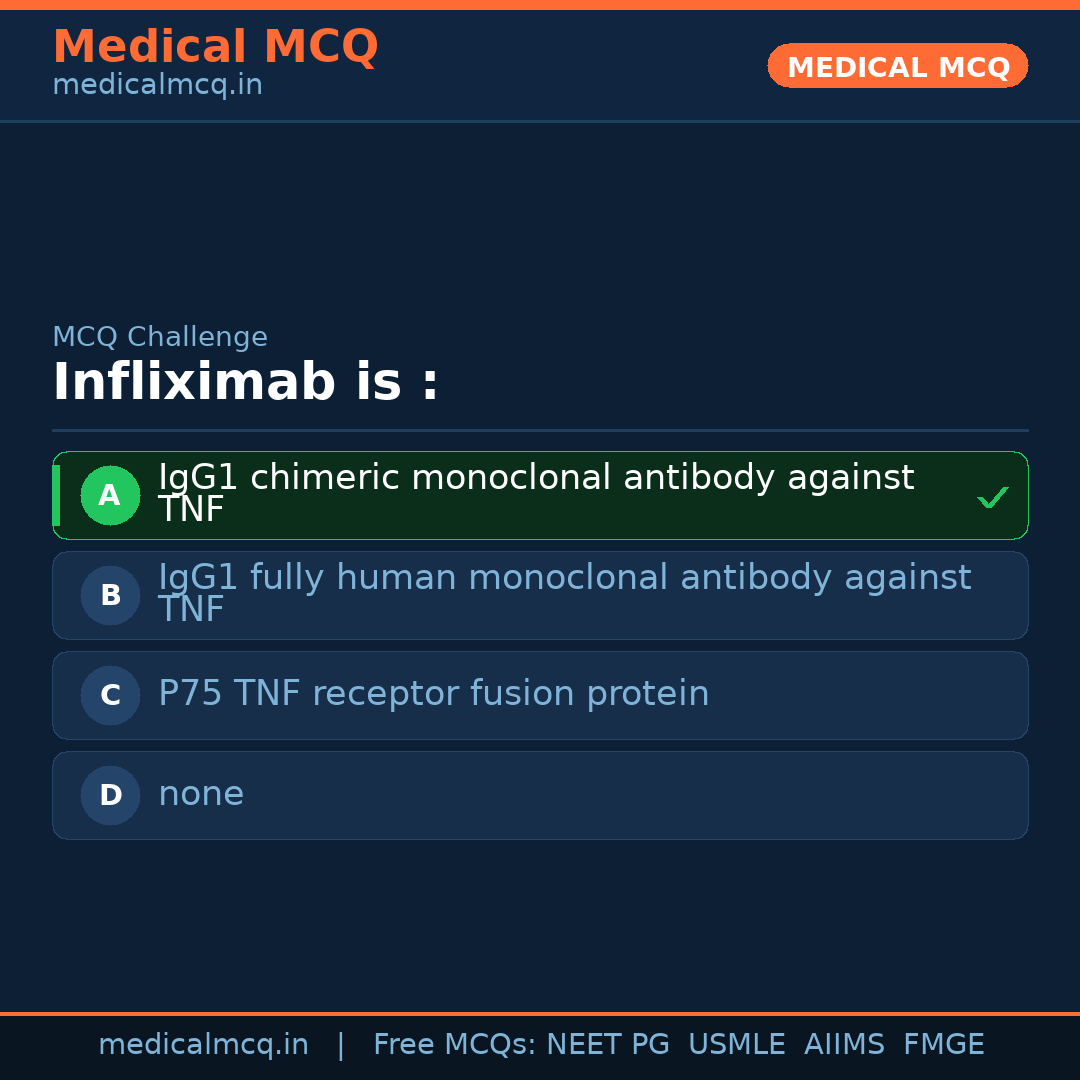Click the green bar left of option A
This screenshot has height=1080, width=1080.
click(56, 495)
